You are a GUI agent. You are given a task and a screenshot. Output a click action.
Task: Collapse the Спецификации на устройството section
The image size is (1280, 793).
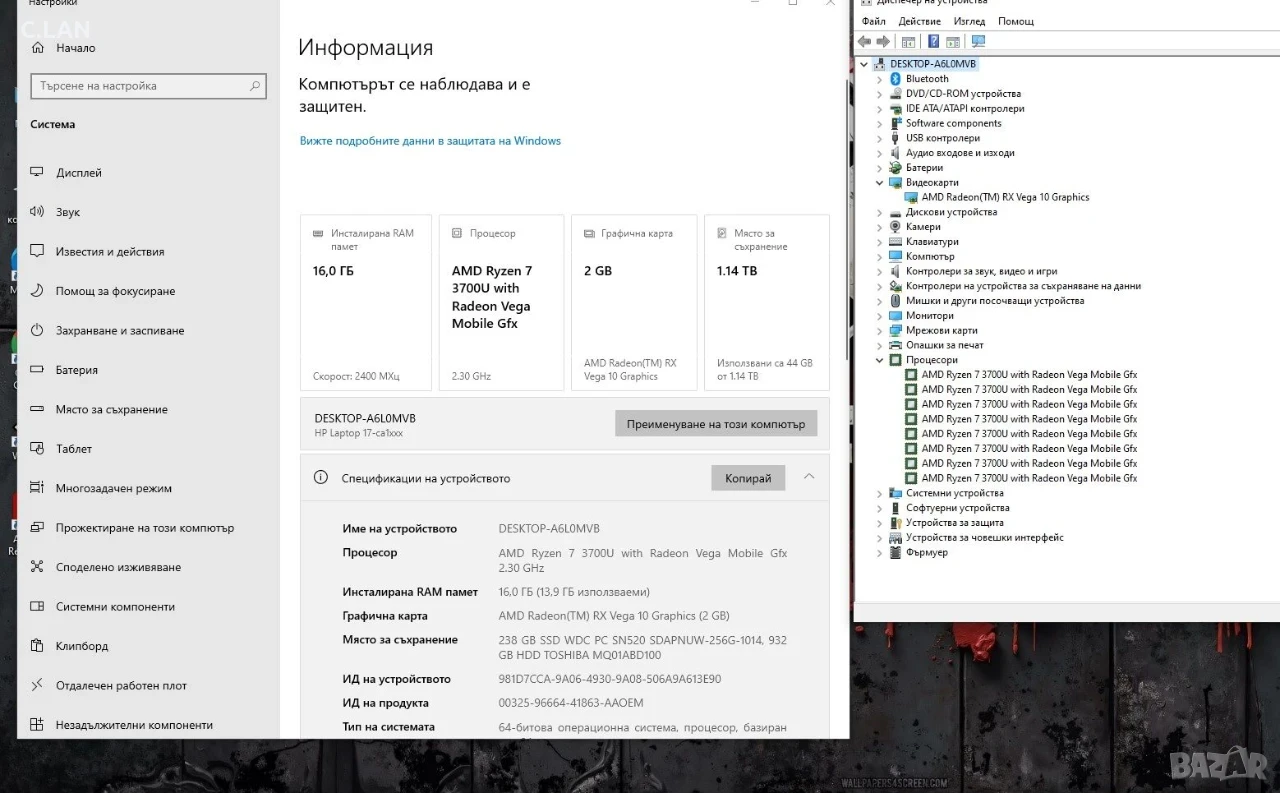click(809, 477)
